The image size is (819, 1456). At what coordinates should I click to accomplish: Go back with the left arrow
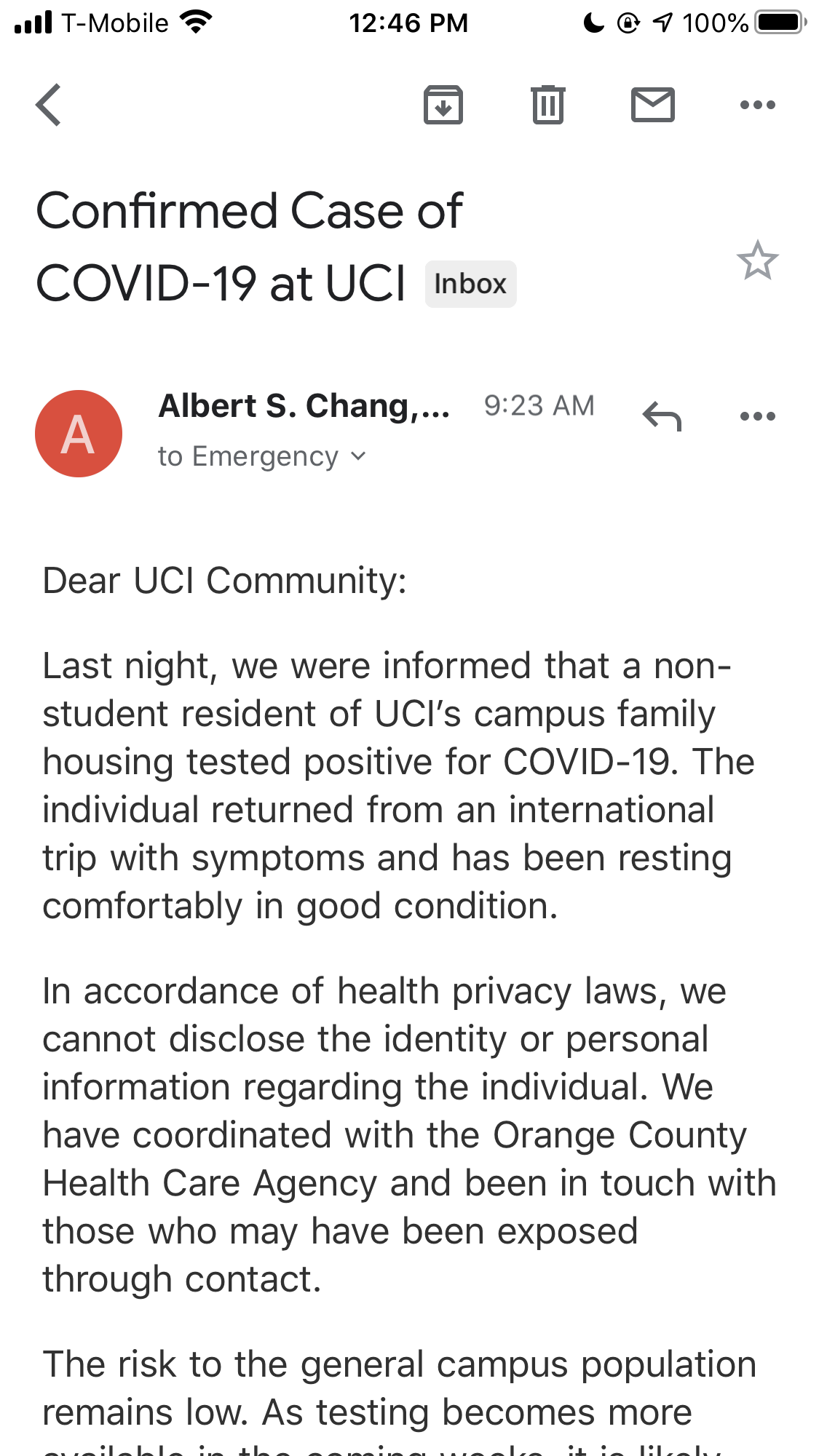[x=49, y=106]
